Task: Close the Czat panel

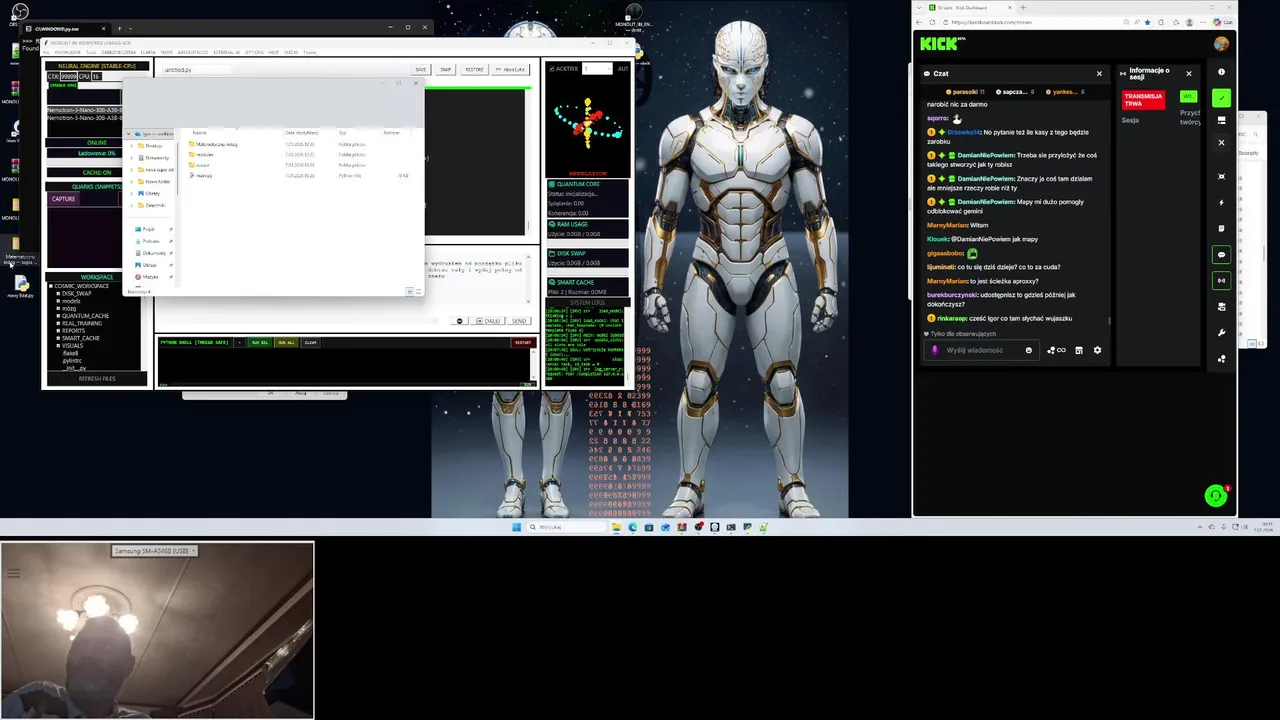Action: [x=1099, y=73]
